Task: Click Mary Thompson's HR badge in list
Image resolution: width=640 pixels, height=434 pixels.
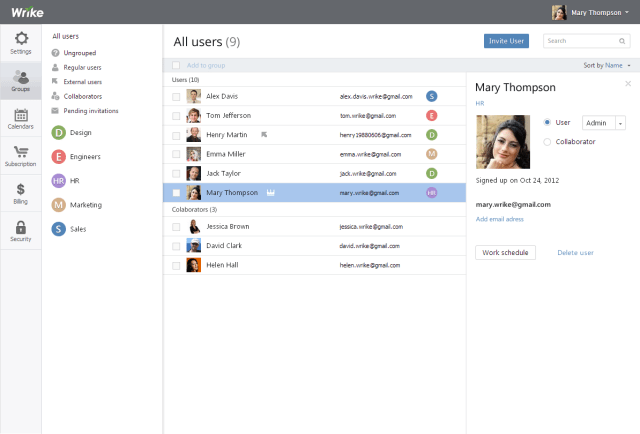Action: [431, 193]
